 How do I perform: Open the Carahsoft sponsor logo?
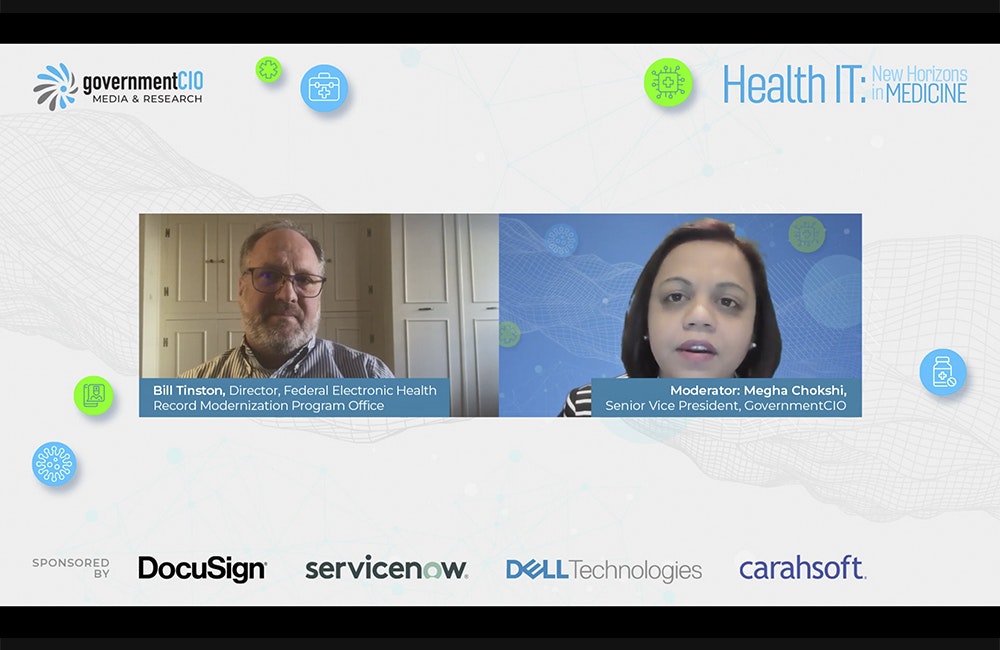[802, 568]
